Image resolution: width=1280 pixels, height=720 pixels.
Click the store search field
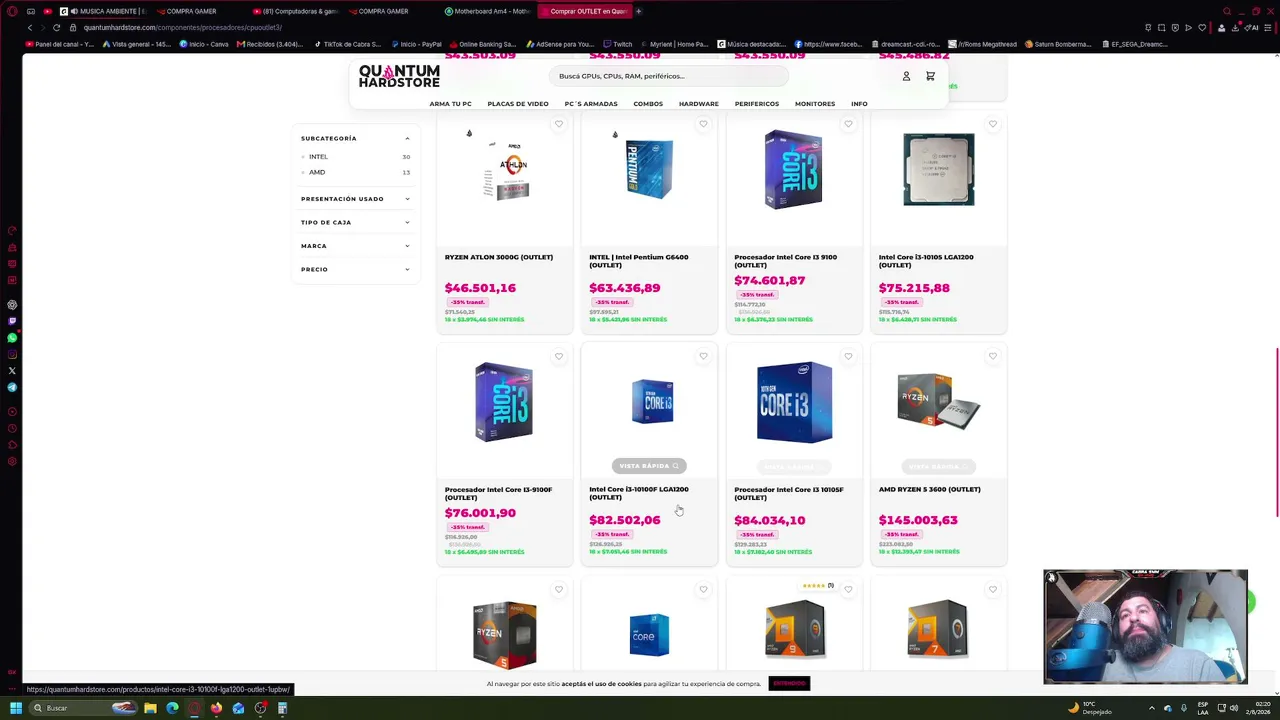point(668,76)
